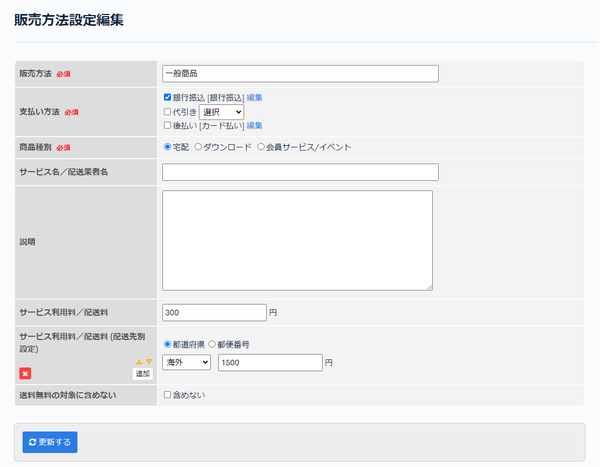
Task: Click the 更新する update button
Action: 50,442
